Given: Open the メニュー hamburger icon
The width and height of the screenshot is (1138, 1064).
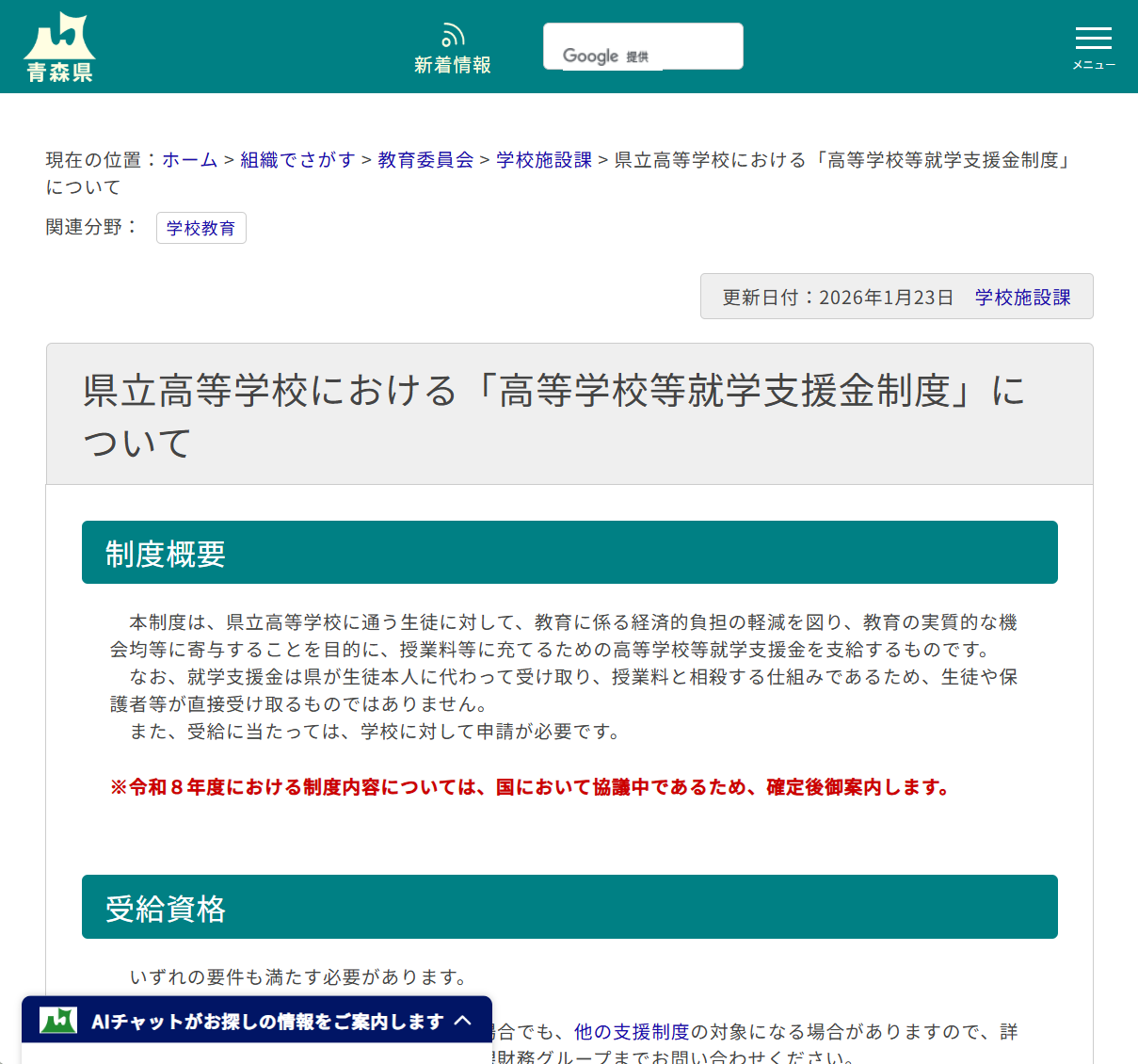Looking at the screenshot, I should tap(1093, 40).
